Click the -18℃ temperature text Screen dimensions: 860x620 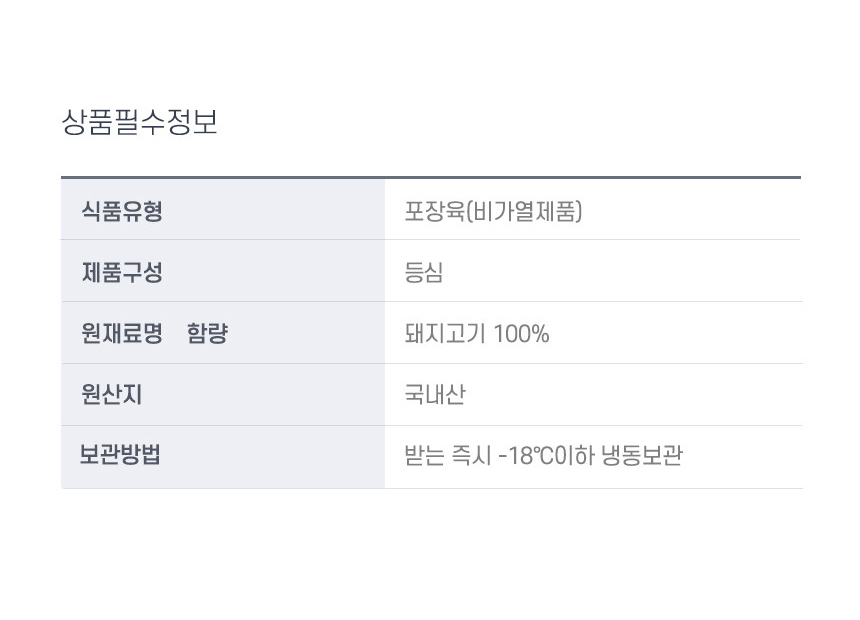[532, 456]
